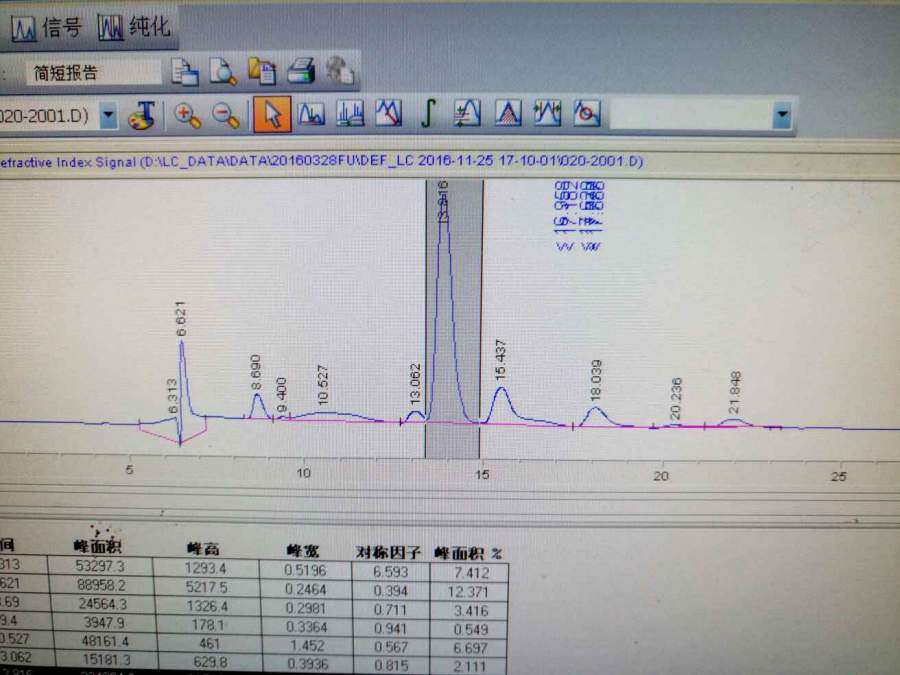900x675 pixels.
Task: Click the 峰宽 column header
Action: click(x=302, y=551)
